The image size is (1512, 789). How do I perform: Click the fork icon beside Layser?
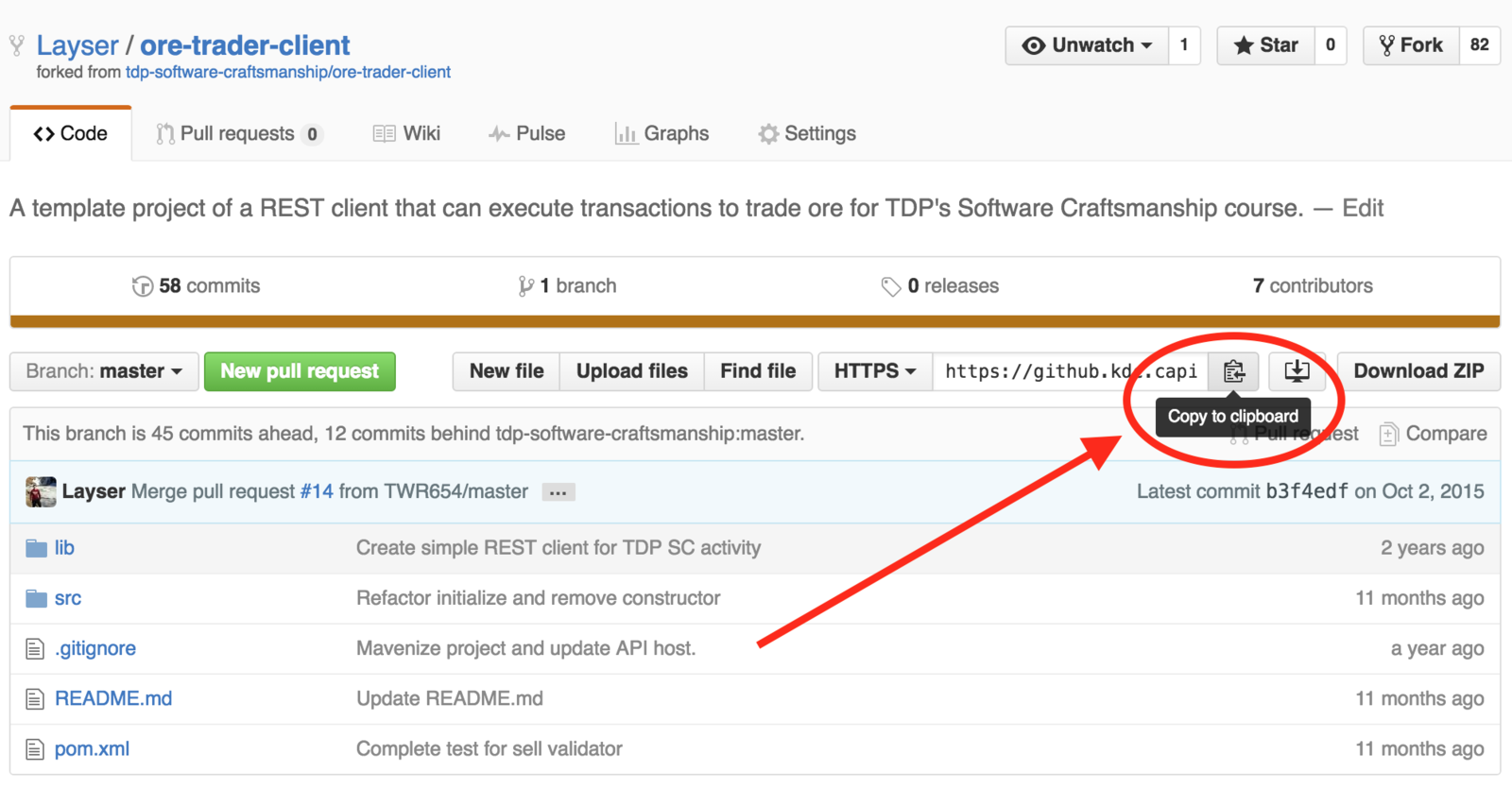click(17, 45)
